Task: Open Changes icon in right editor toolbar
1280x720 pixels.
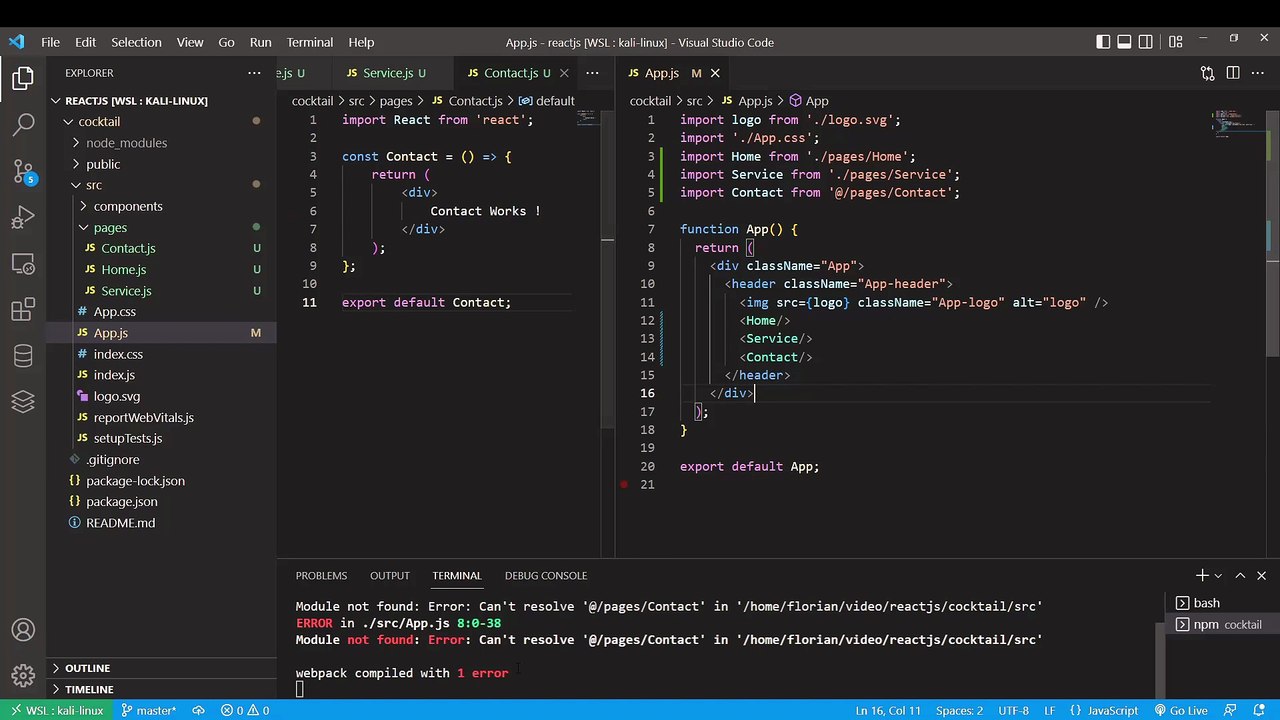Action: click(1207, 73)
